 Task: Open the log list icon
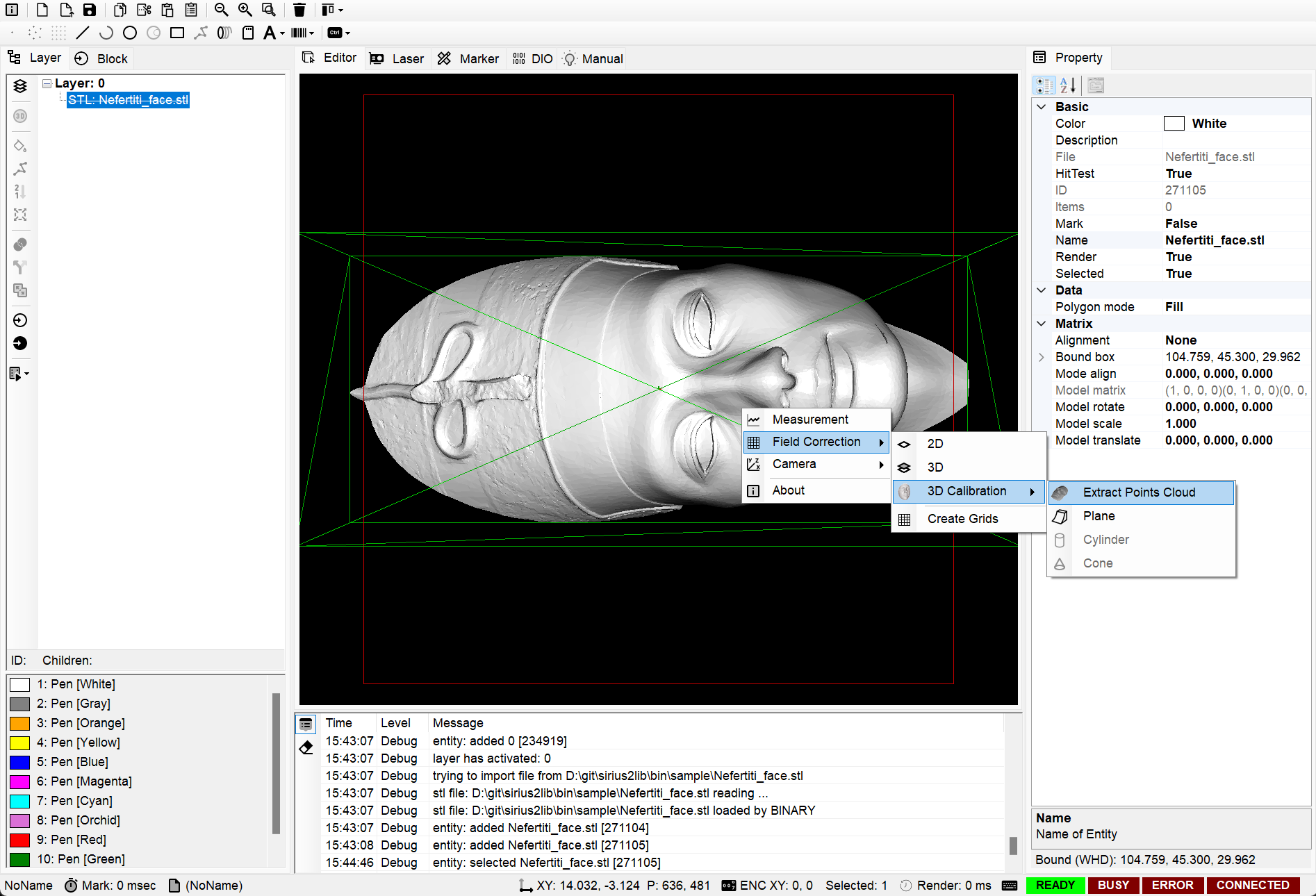point(306,724)
